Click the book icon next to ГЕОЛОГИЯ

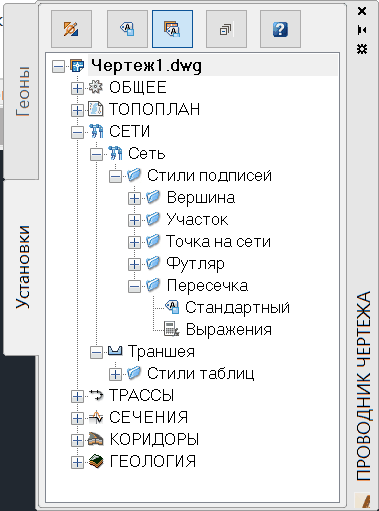tap(96, 461)
